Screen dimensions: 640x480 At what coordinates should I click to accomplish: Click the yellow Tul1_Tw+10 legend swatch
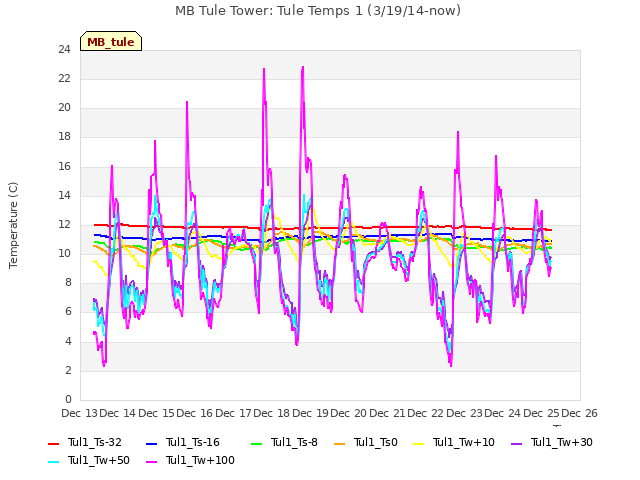pyautogui.click(x=419, y=443)
